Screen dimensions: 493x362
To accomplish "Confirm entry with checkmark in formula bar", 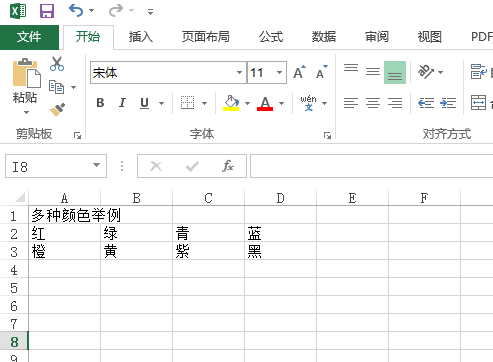I will pos(192,166).
